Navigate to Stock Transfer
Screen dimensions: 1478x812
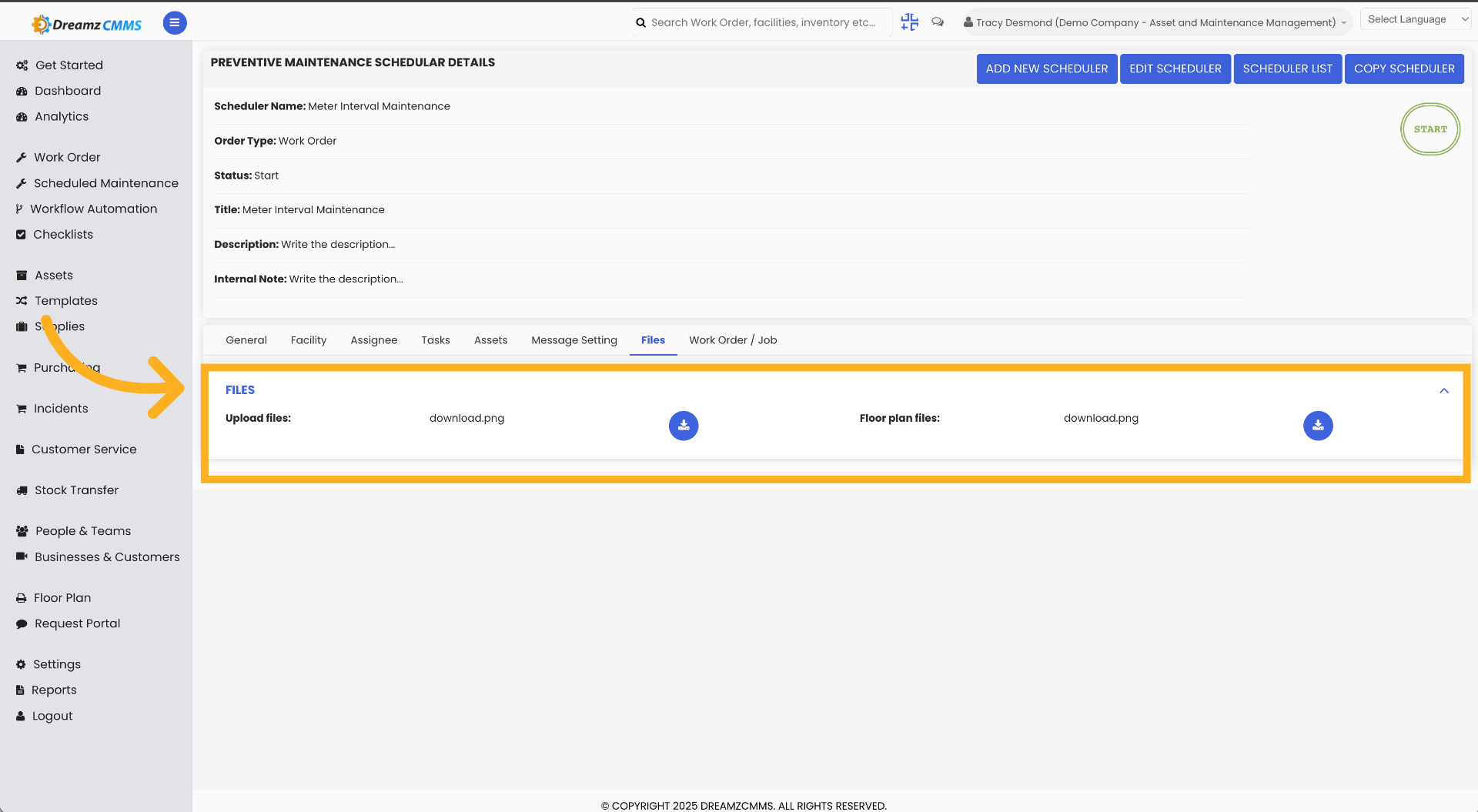(76, 490)
